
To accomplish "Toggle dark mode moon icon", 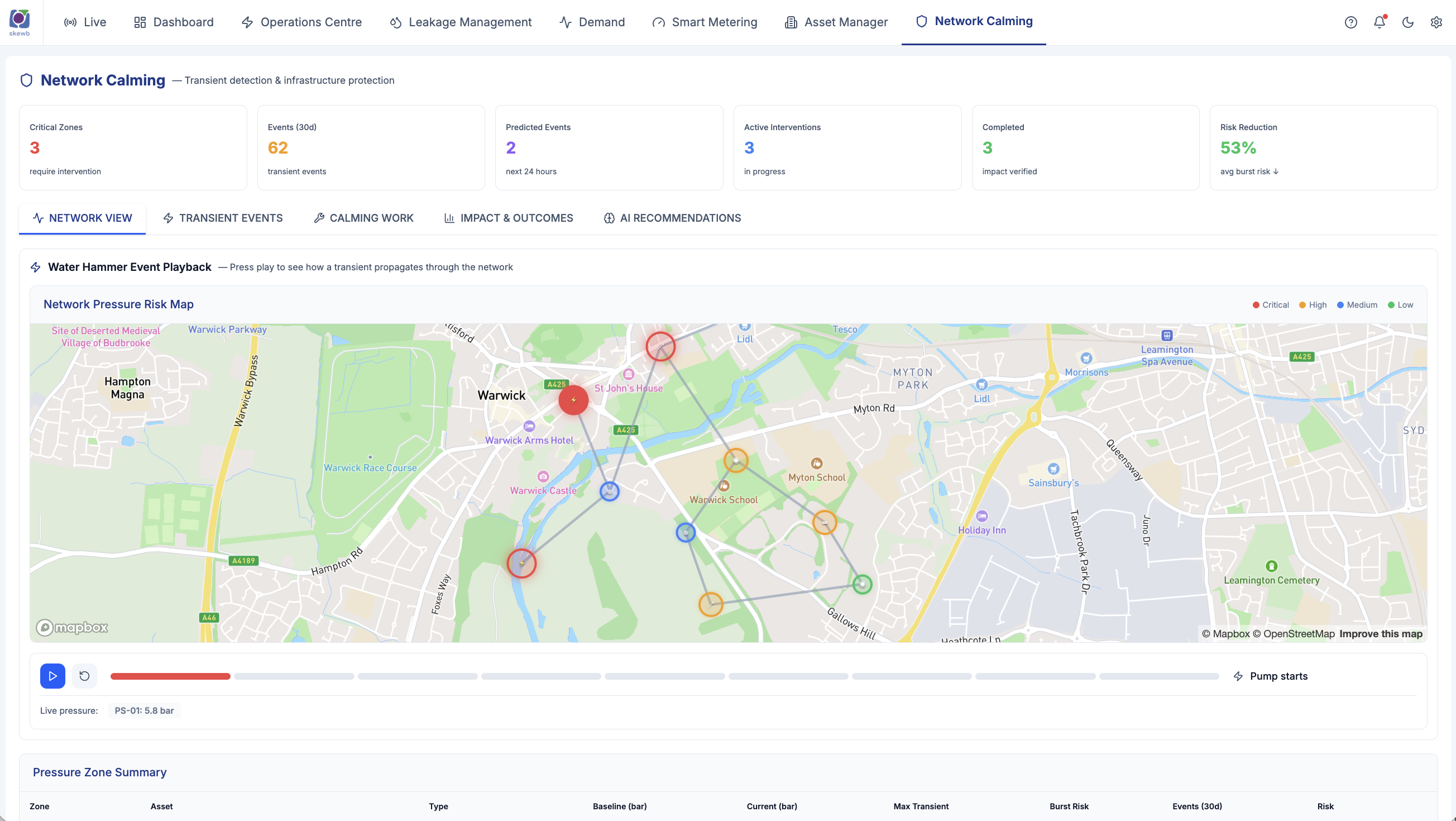I will 1407,22.
